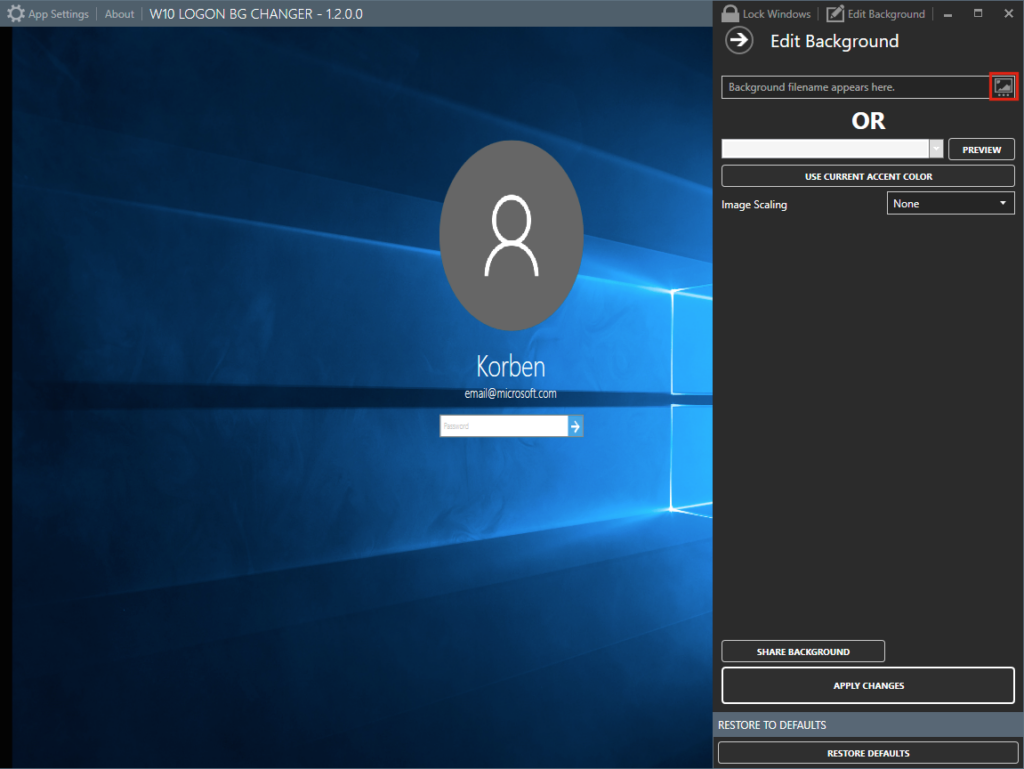Open the color picker dropdown arrow

(x=936, y=149)
